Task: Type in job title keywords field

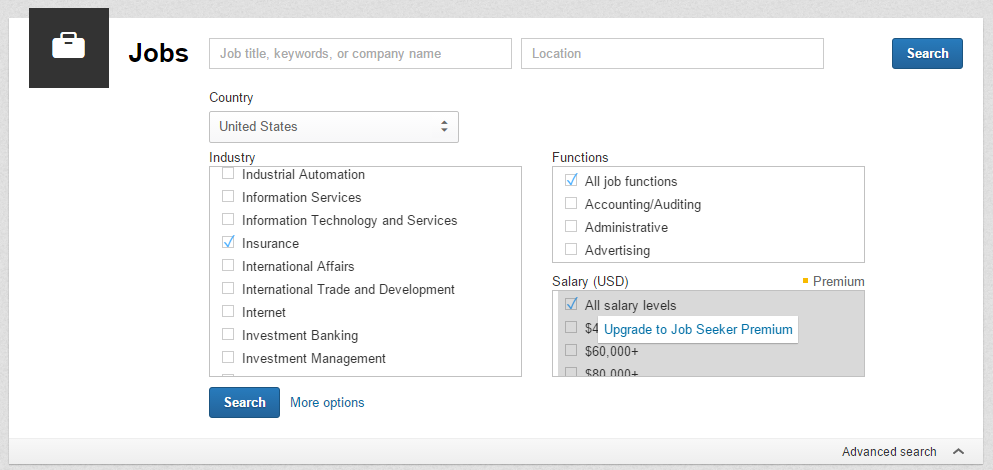Action: pyautogui.click(x=360, y=54)
